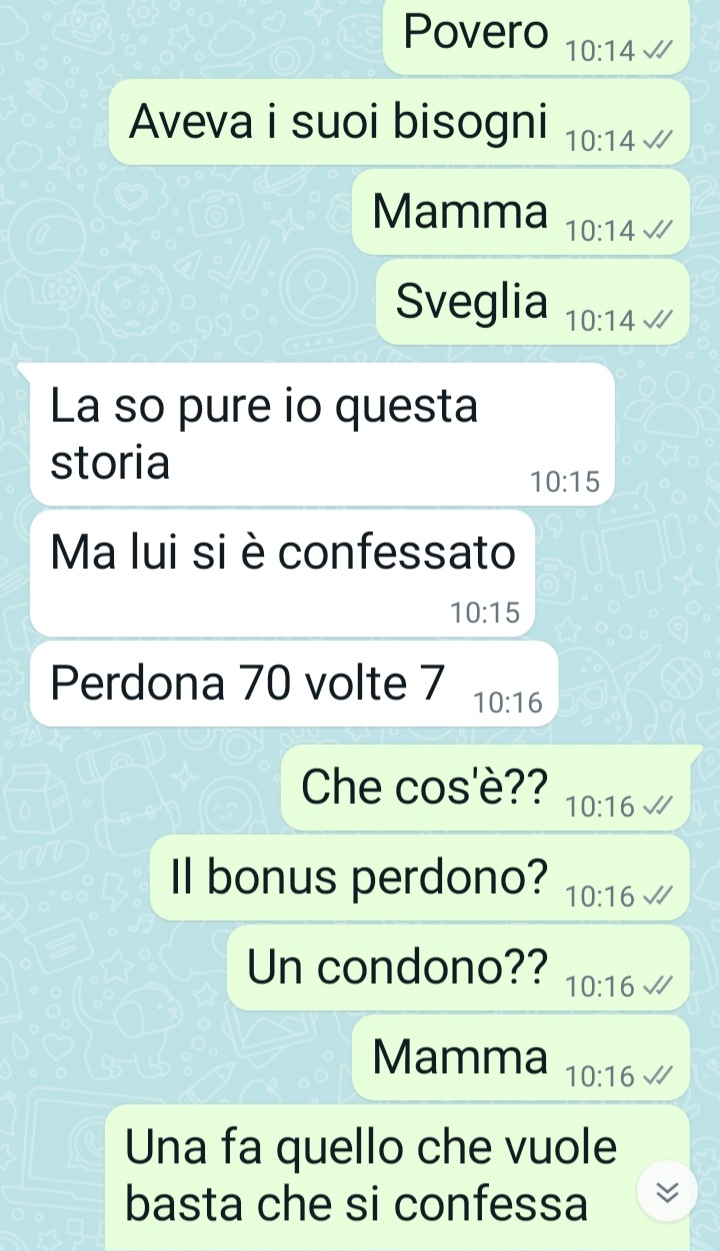Tap ticks next to 'Il bonus perdono?'
The height and width of the screenshot is (1251, 720).
[653, 897]
